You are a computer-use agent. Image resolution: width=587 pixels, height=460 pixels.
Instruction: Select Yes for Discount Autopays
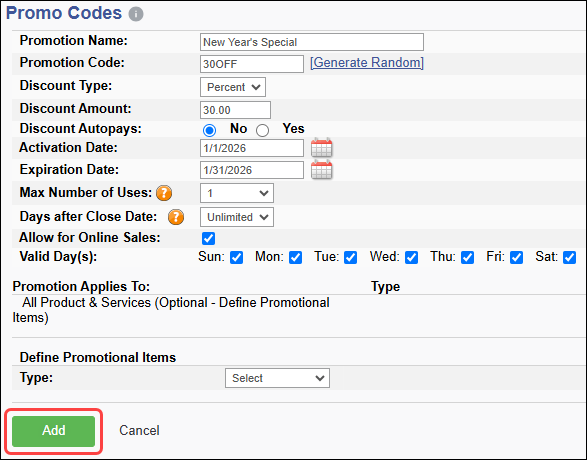click(262, 130)
